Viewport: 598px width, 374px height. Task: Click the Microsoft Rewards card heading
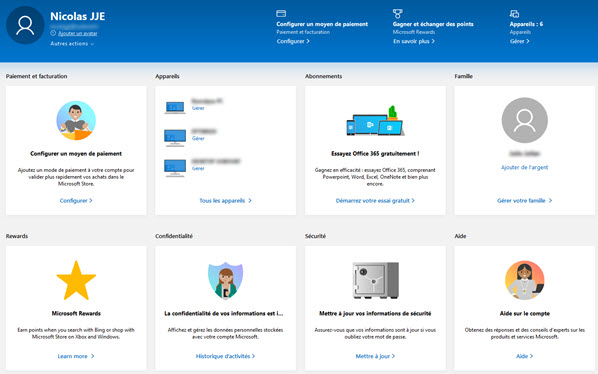coord(76,313)
